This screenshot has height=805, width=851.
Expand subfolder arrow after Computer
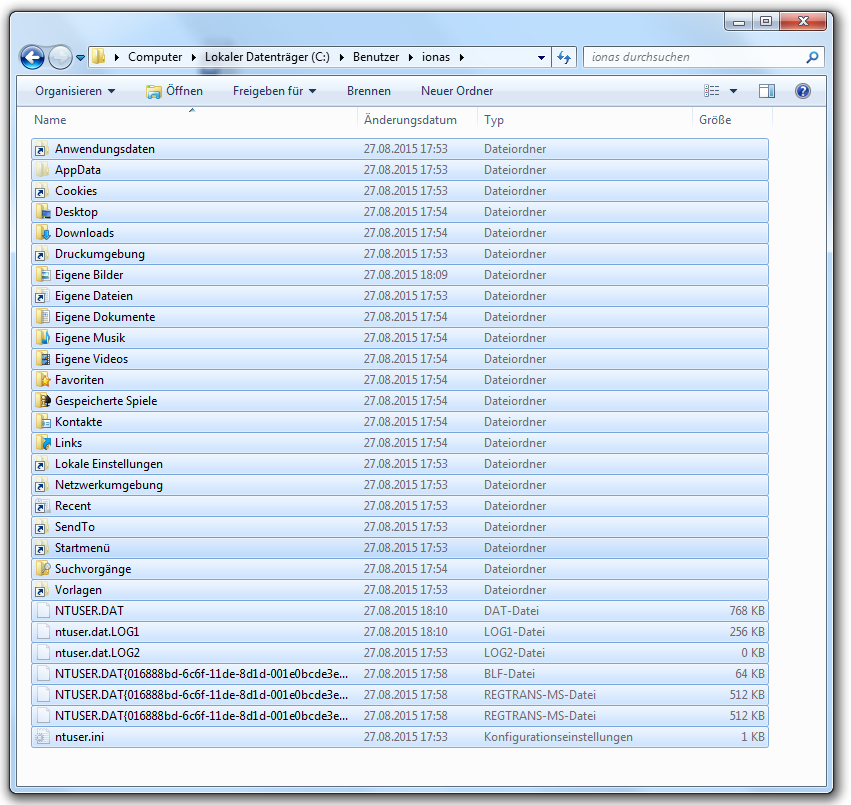click(x=194, y=58)
